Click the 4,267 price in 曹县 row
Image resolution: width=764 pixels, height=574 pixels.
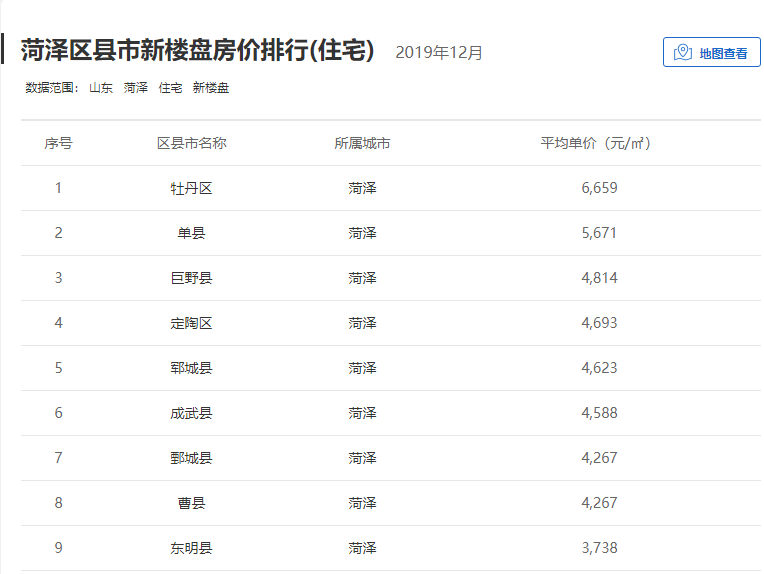(599, 503)
